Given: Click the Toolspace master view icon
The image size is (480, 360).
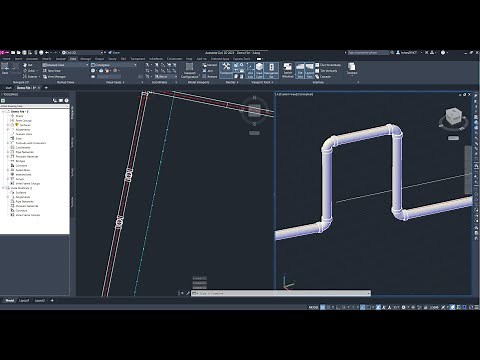Looking at the screenshot, I should pyautogui.click(x=3, y=100).
